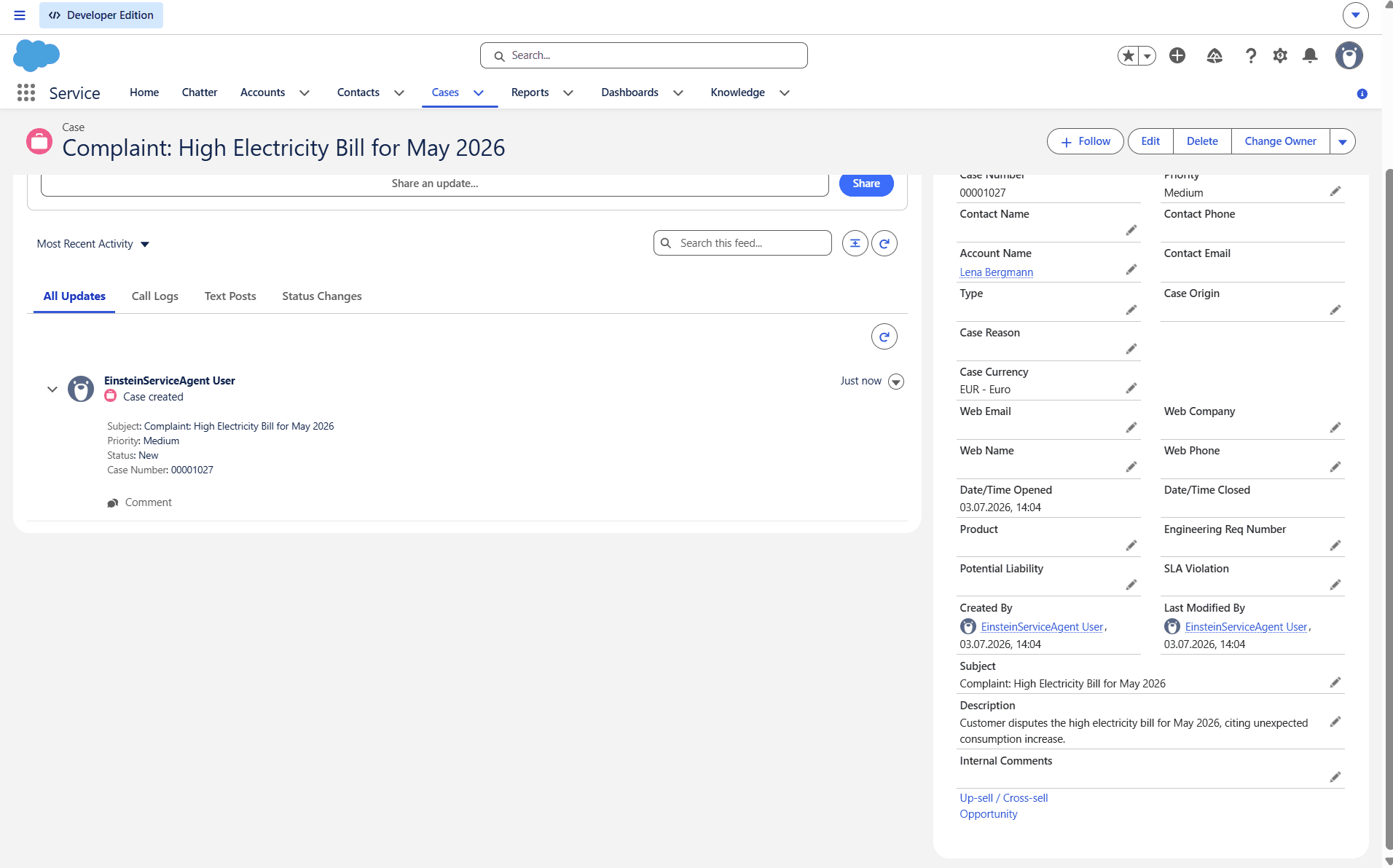Switch to Text Posts feed filter
Viewport: 1393px width, 868px height.
[230, 296]
